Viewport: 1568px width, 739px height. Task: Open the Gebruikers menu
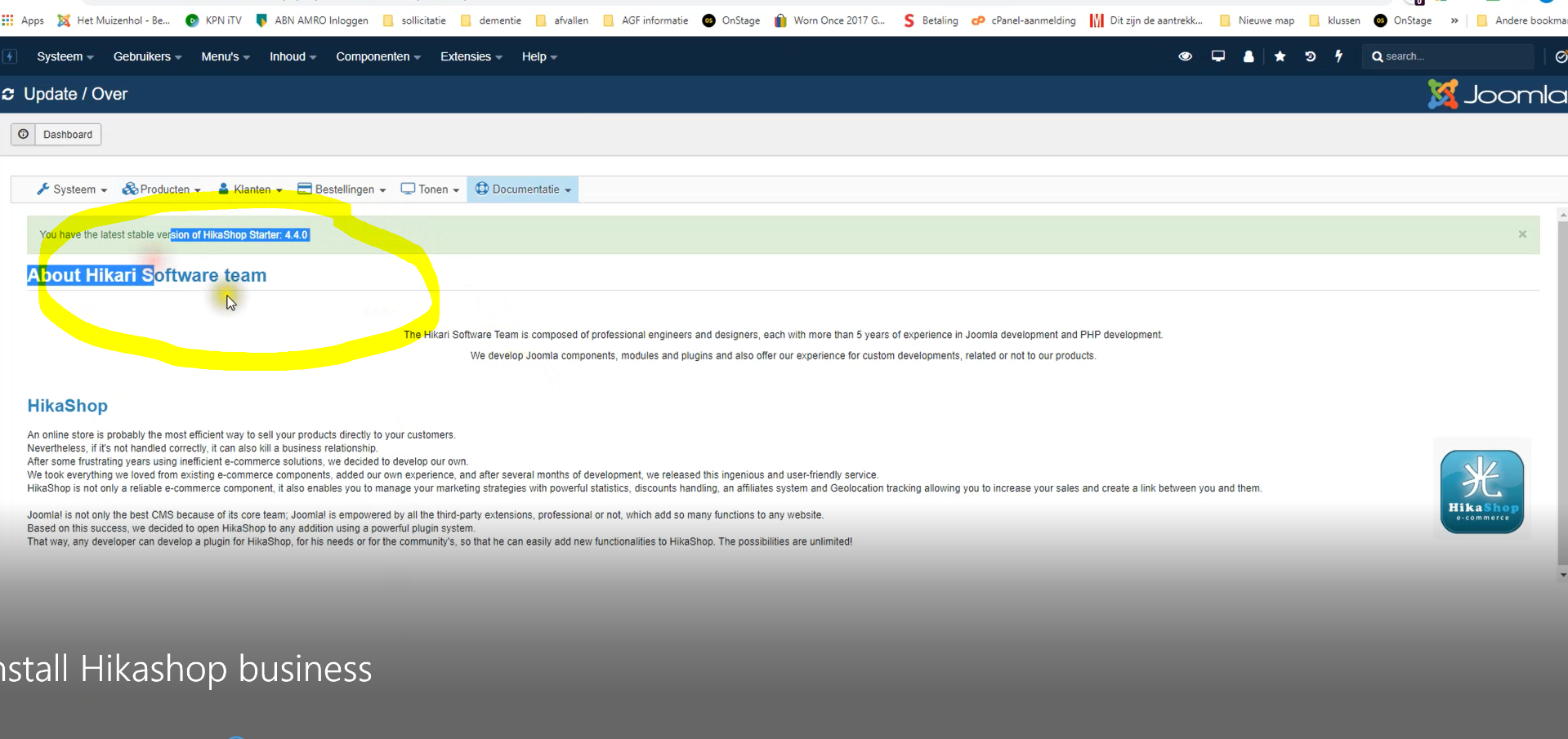click(147, 56)
